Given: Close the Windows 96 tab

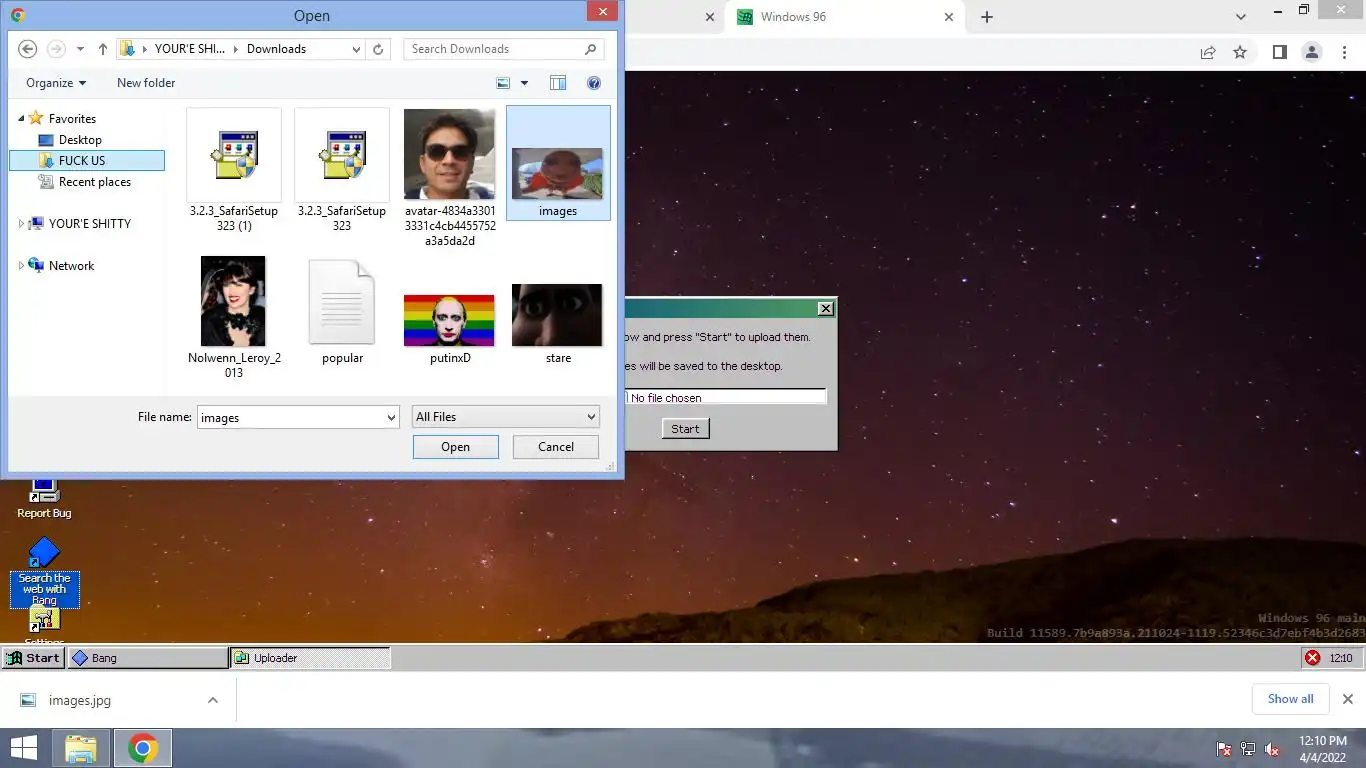Looking at the screenshot, I should pos(949,17).
